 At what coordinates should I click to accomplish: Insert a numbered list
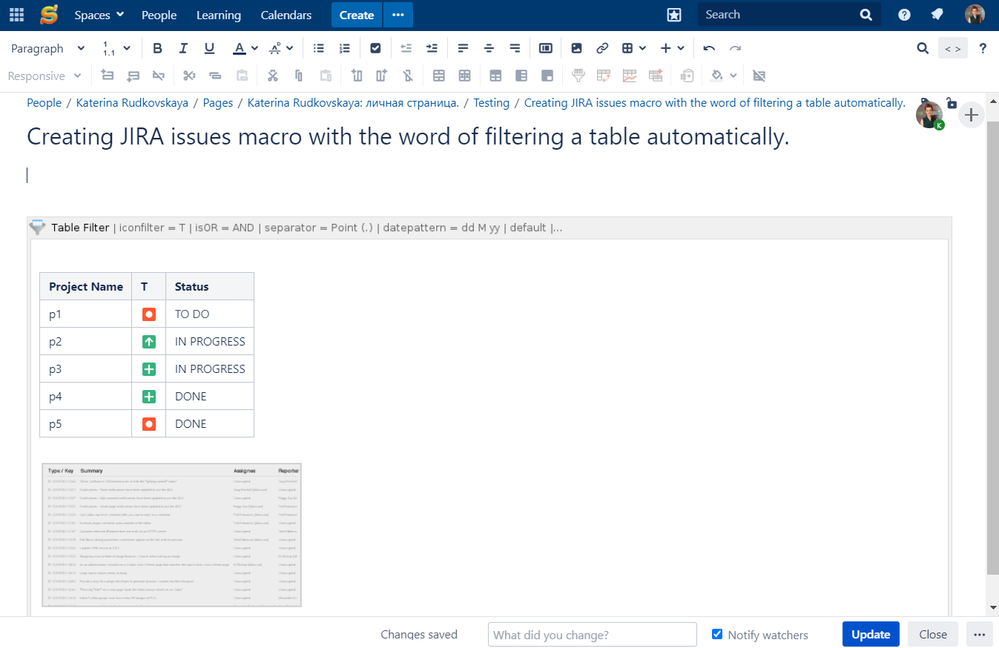[x=345, y=48]
